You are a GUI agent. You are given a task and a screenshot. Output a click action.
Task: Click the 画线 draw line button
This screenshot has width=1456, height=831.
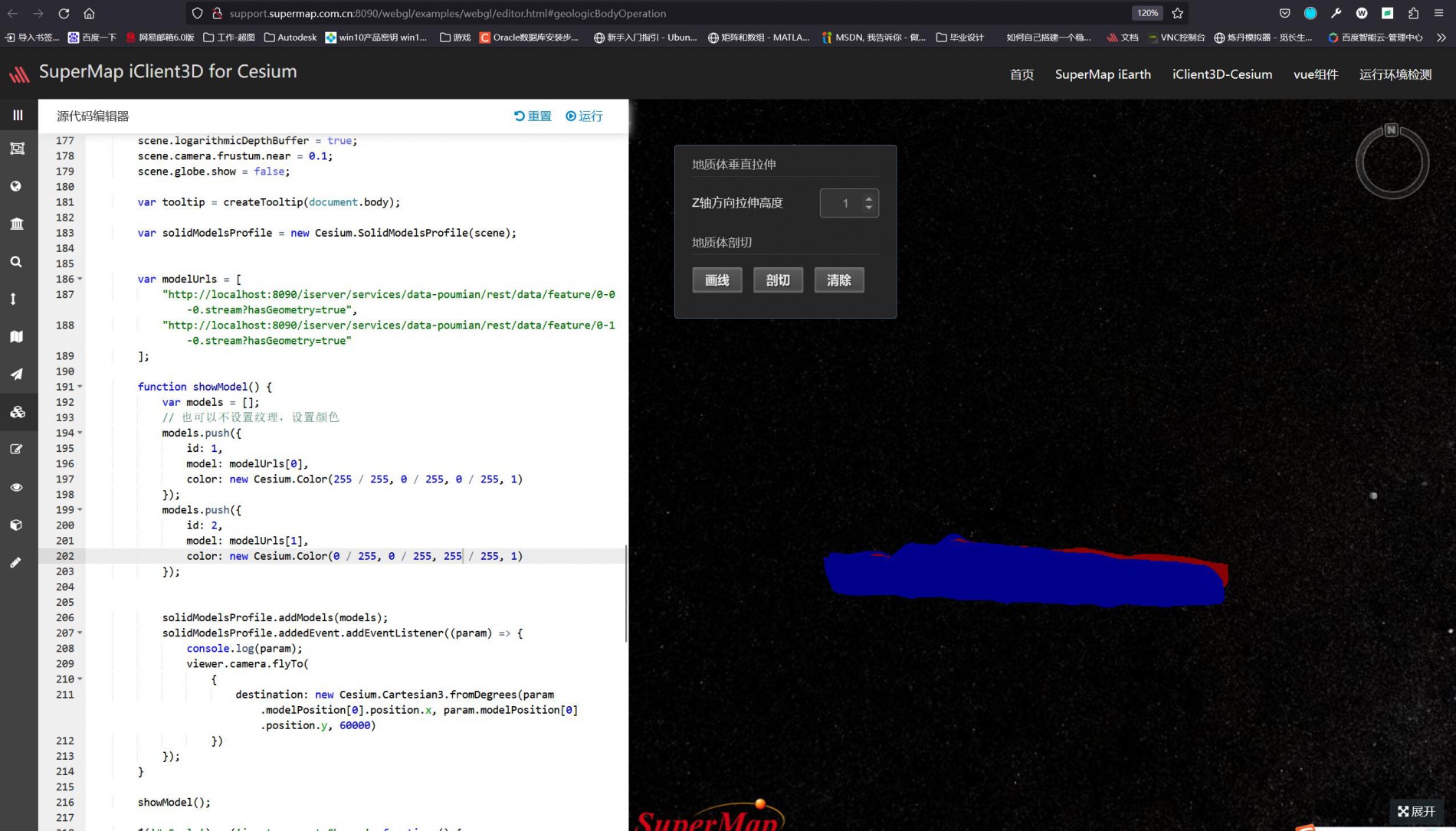(x=717, y=280)
